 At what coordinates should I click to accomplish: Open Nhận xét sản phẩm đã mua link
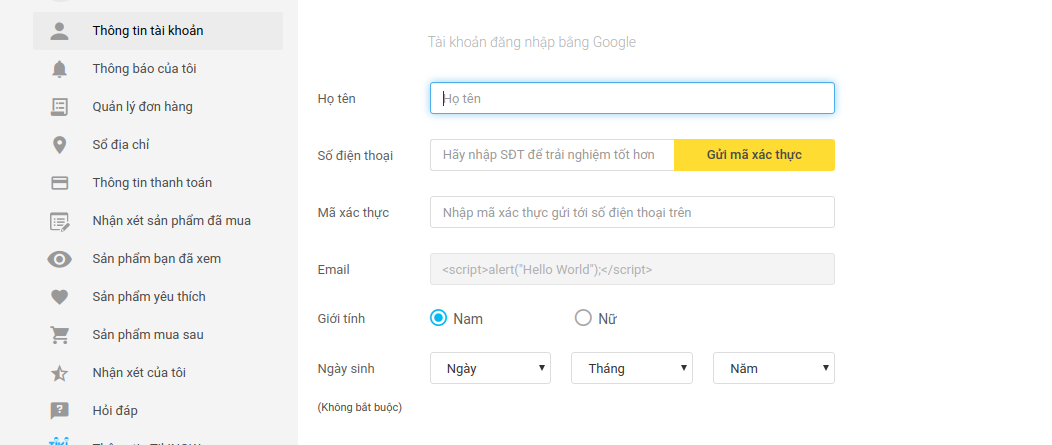(x=171, y=221)
